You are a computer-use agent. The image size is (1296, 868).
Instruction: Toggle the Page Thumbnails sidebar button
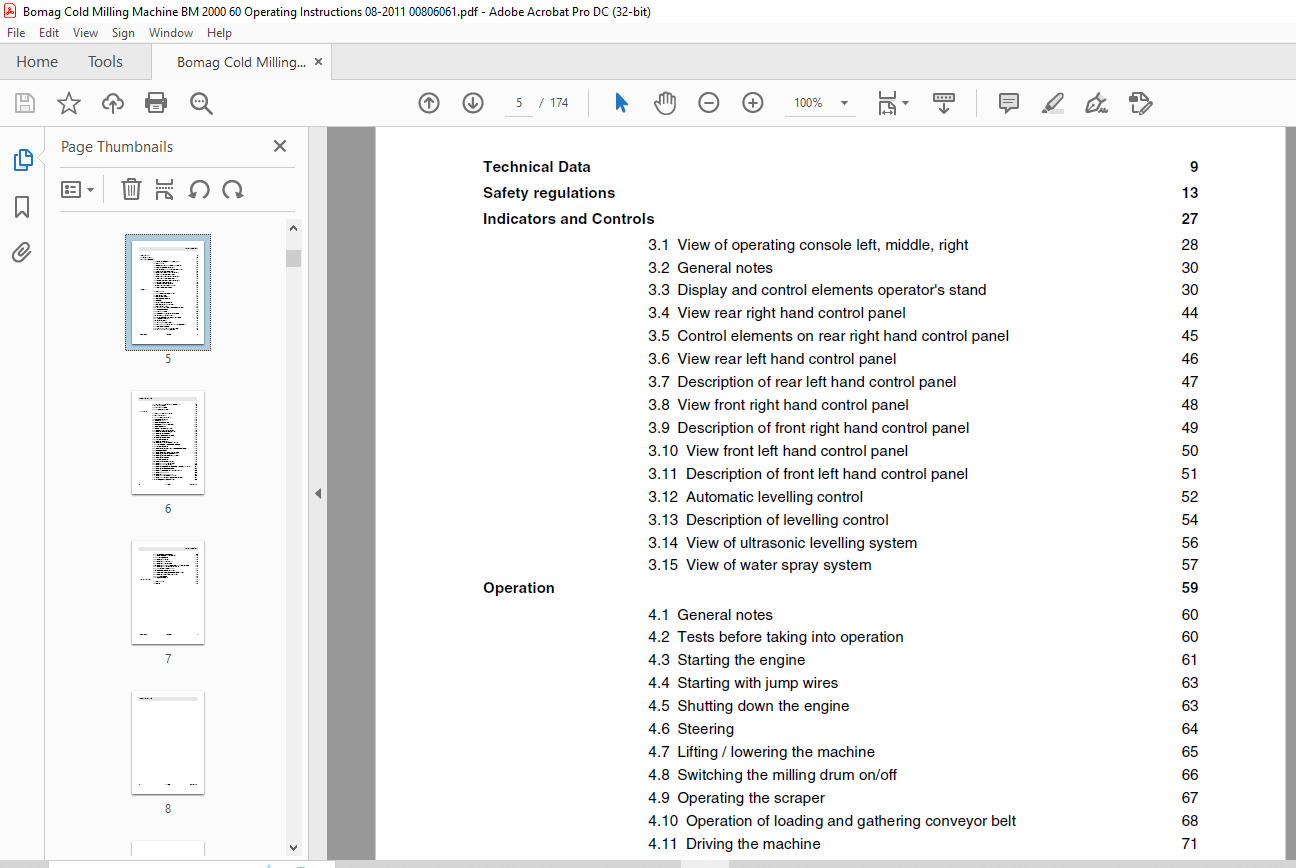tap(22, 160)
